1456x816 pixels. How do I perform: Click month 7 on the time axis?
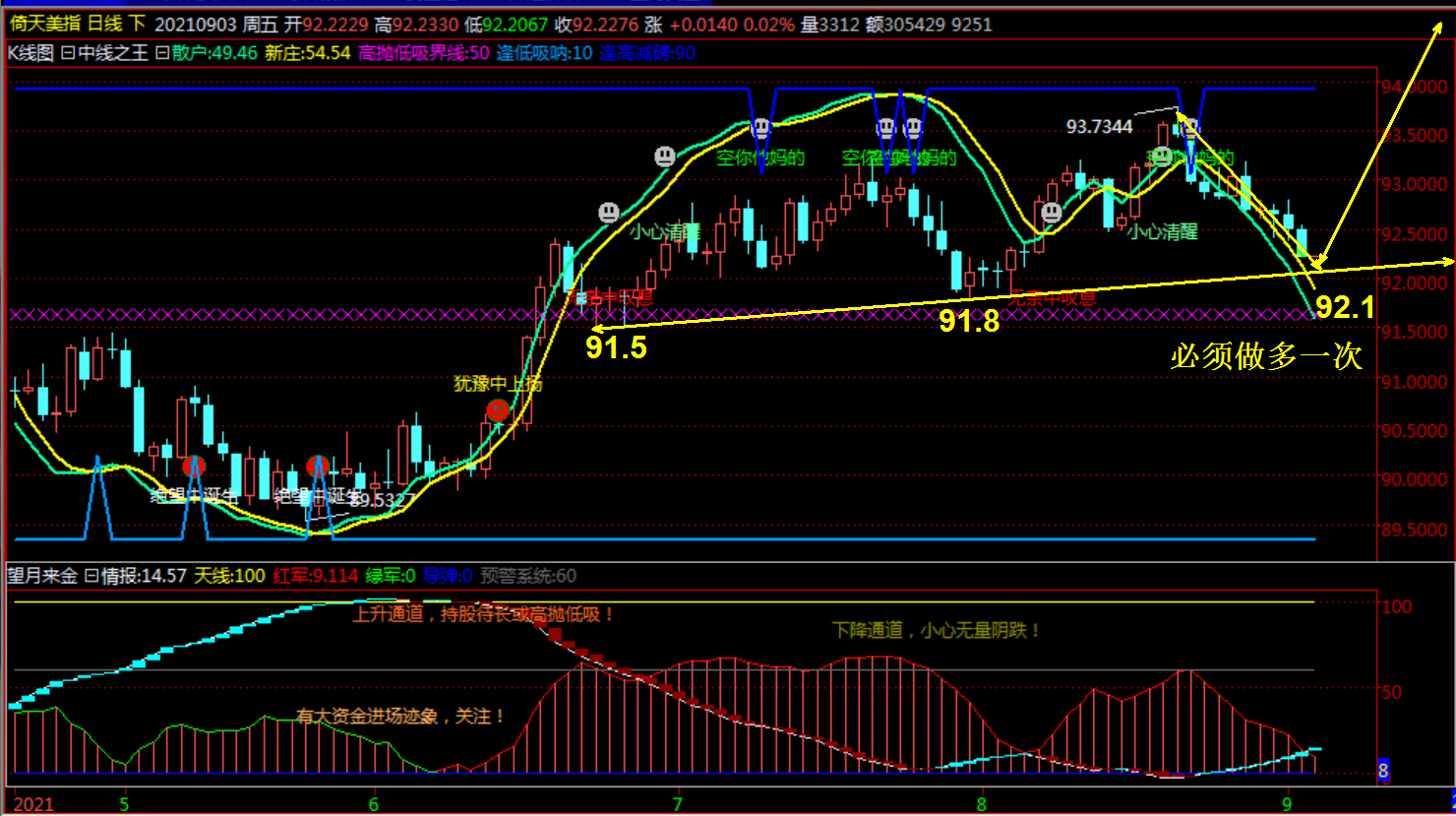(677, 804)
